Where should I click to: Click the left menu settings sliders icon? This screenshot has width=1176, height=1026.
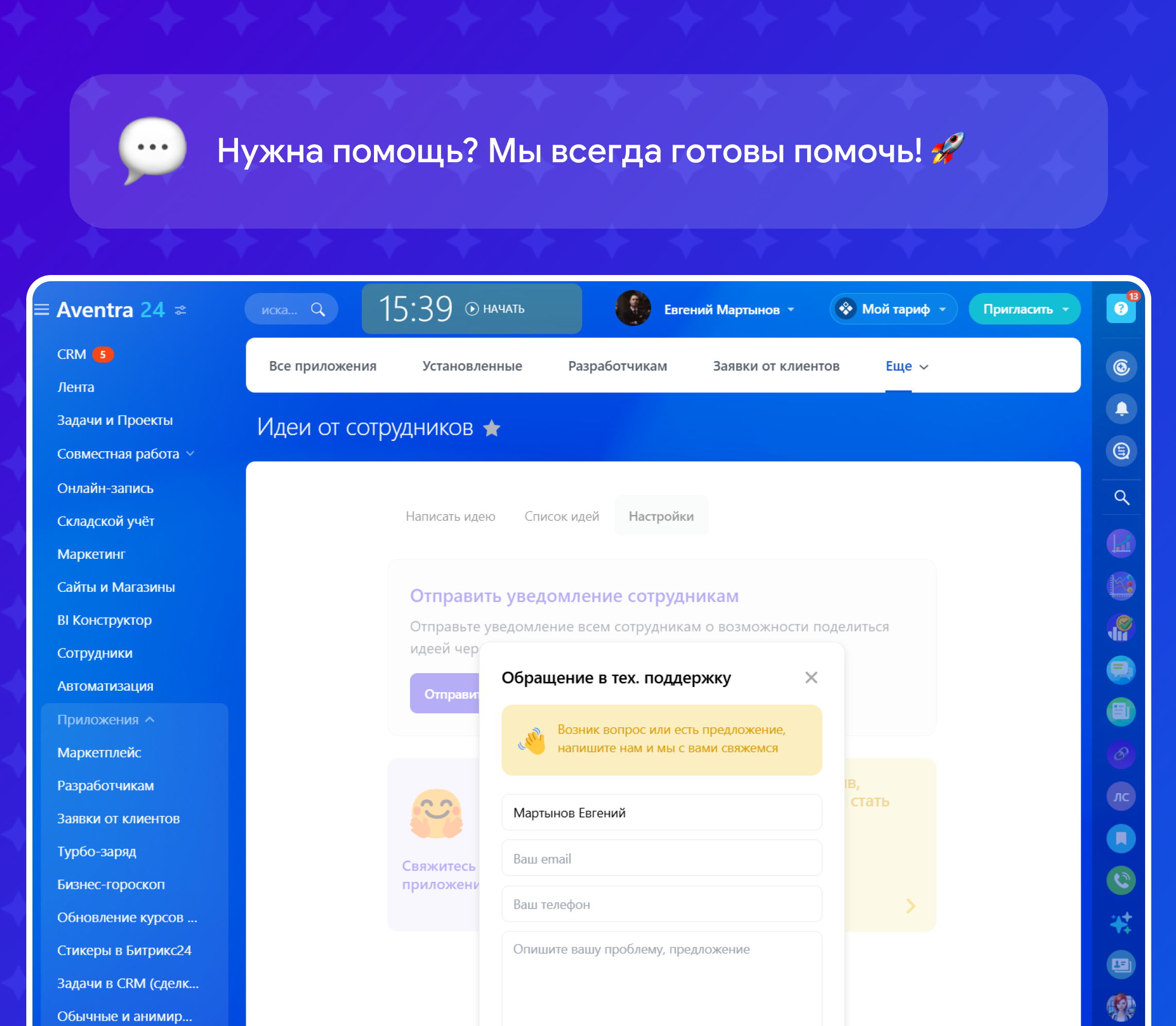(x=180, y=310)
